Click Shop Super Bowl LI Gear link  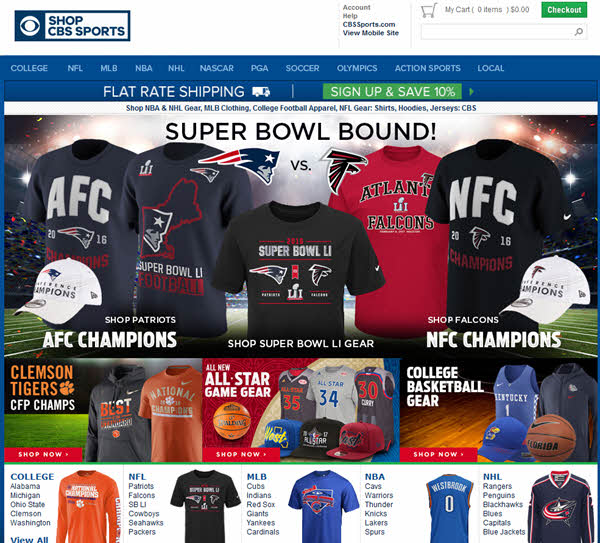coord(301,344)
